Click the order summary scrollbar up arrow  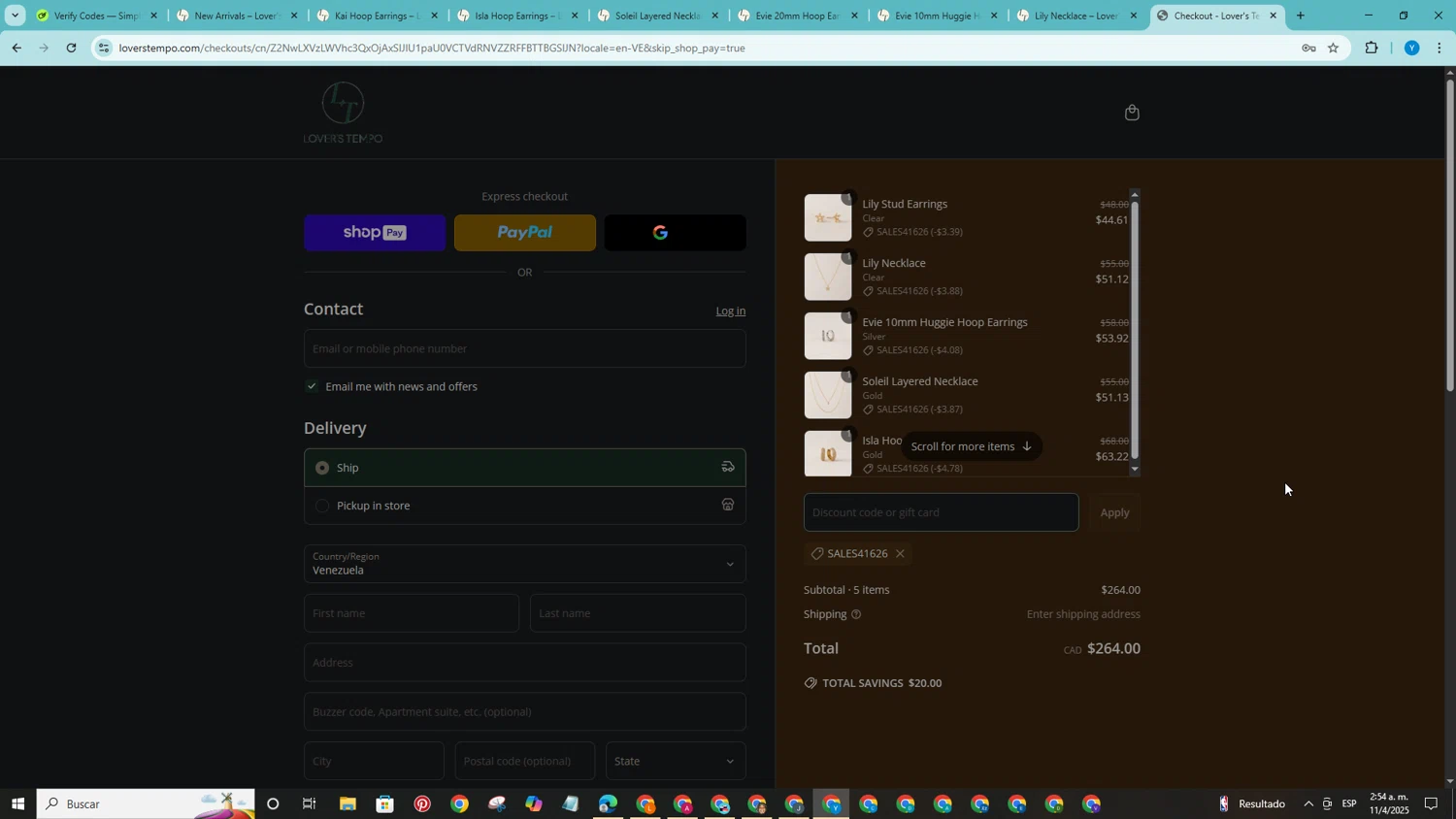tap(1135, 195)
